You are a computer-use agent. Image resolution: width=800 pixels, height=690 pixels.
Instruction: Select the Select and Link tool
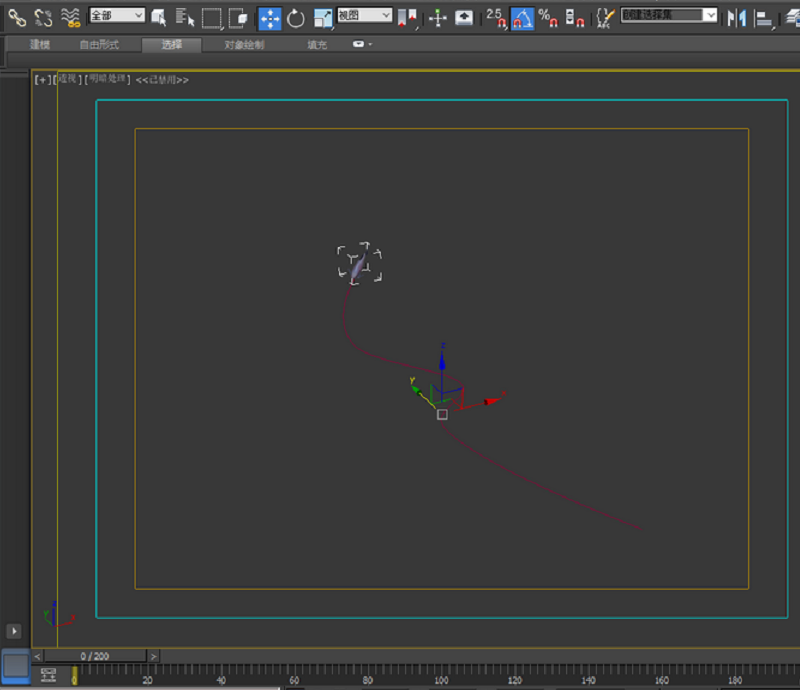17,18
